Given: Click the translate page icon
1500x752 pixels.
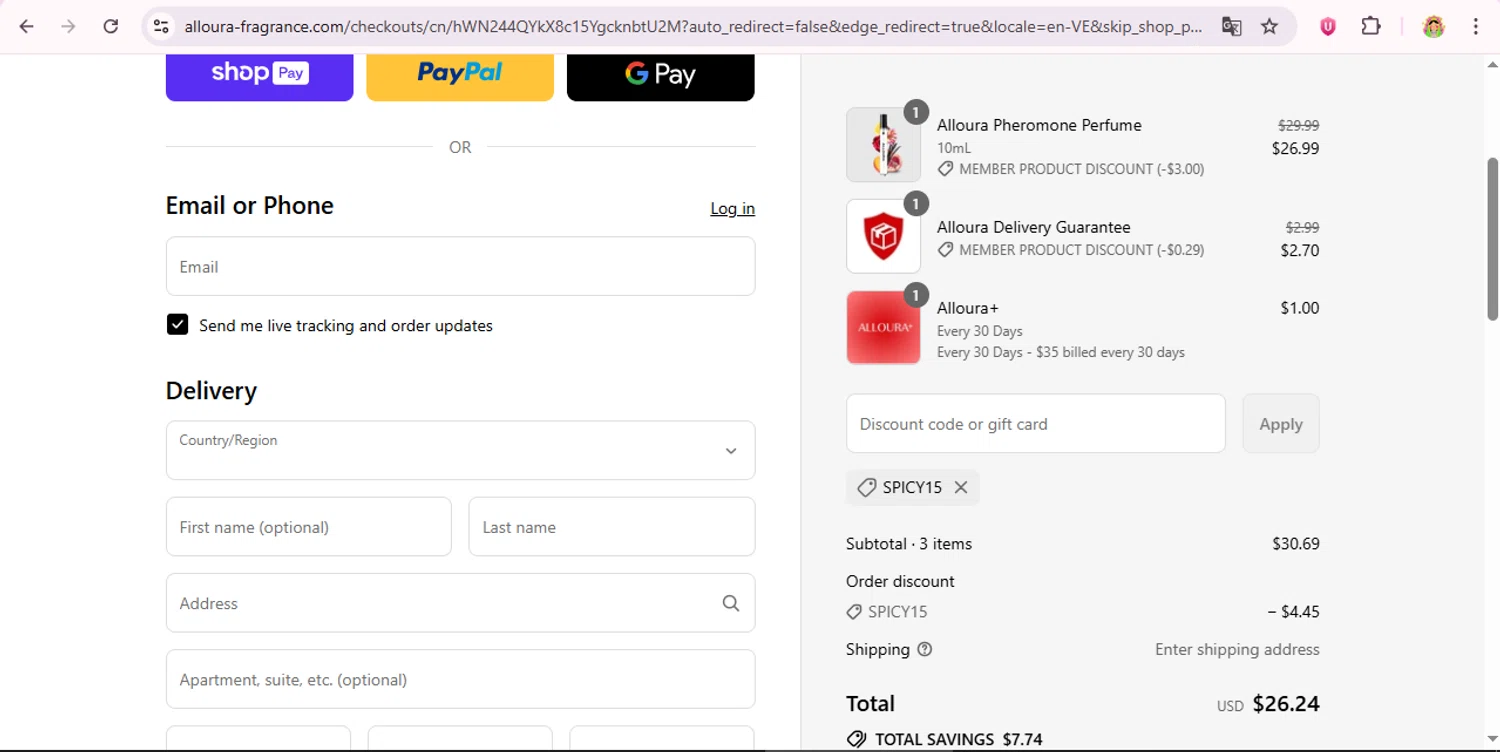Looking at the screenshot, I should click(x=1232, y=27).
